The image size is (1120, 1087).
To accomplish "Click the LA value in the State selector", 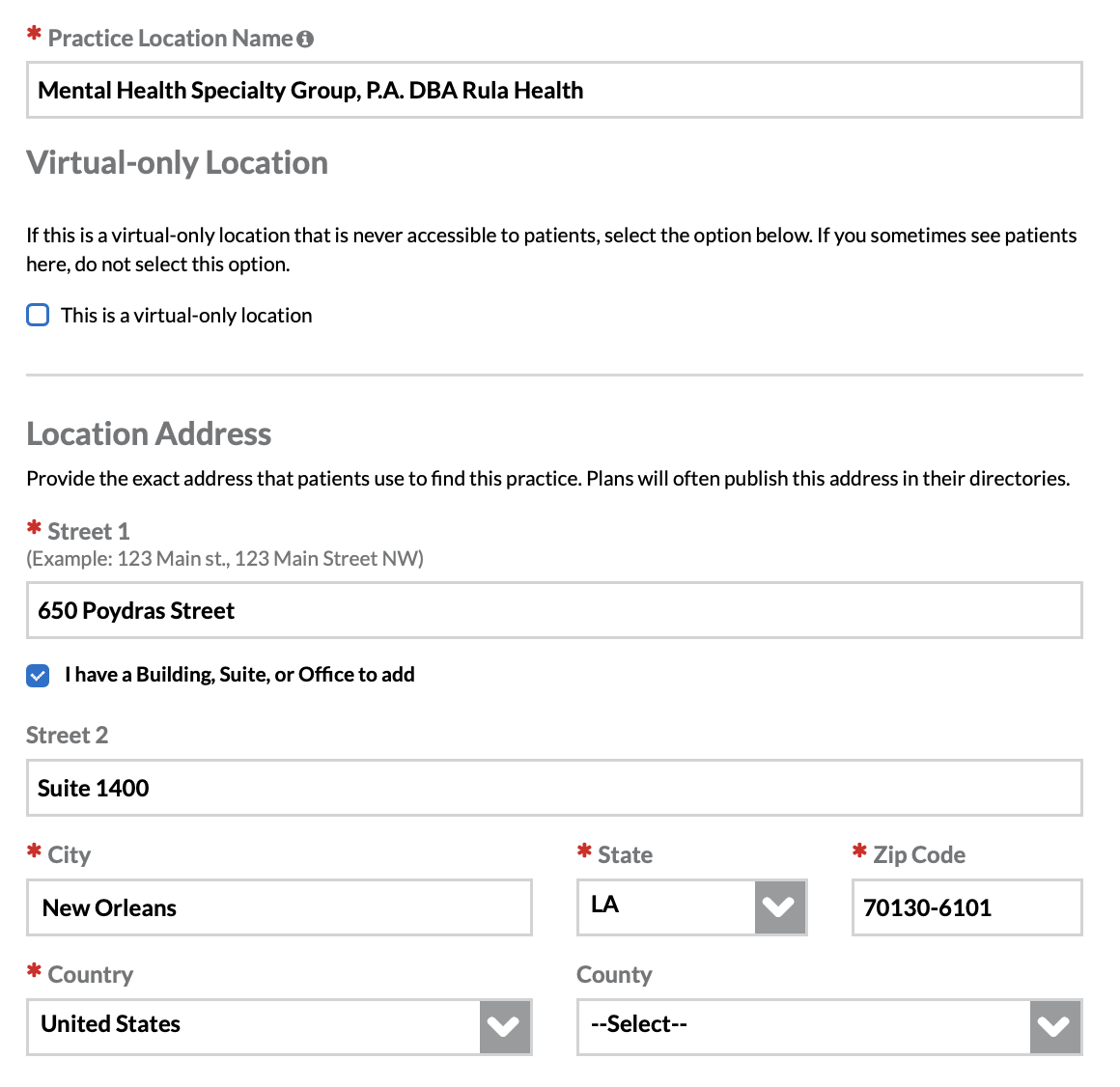I will click(x=605, y=906).
